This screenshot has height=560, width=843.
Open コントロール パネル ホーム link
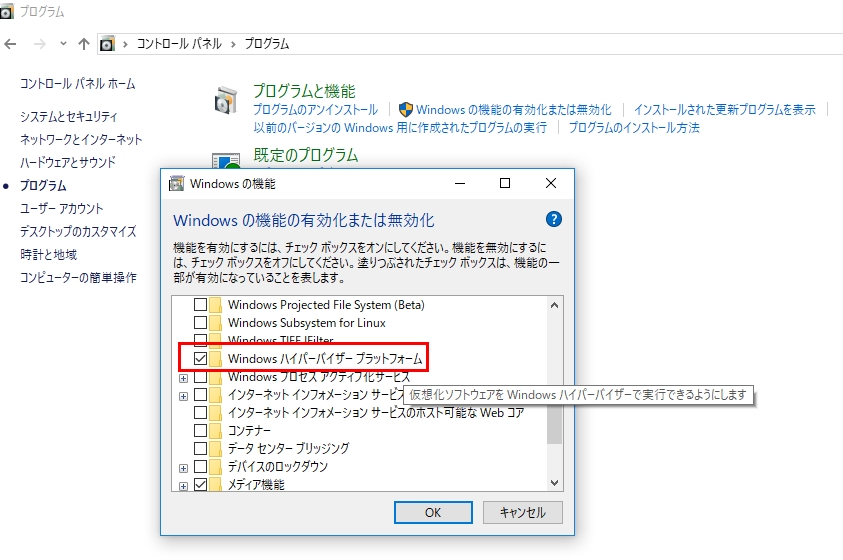77,84
